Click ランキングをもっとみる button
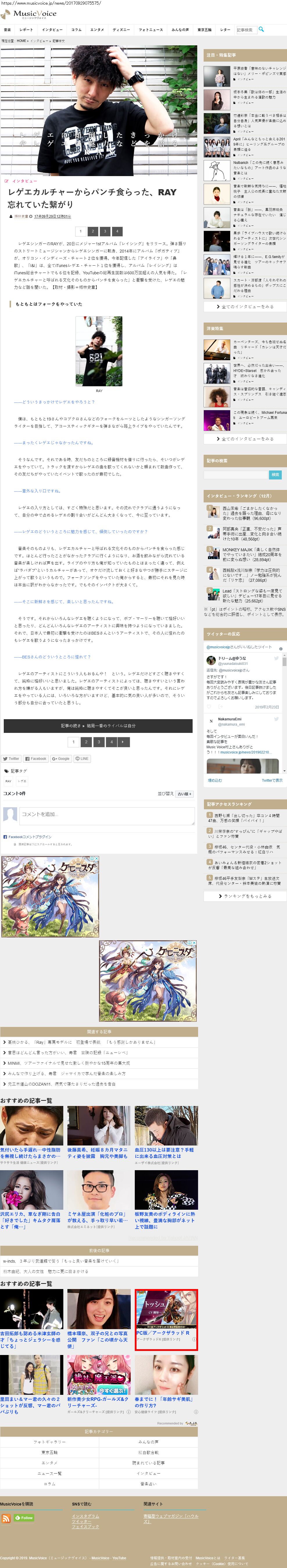Screen dimensions: 287x1568 tap(245, 896)
